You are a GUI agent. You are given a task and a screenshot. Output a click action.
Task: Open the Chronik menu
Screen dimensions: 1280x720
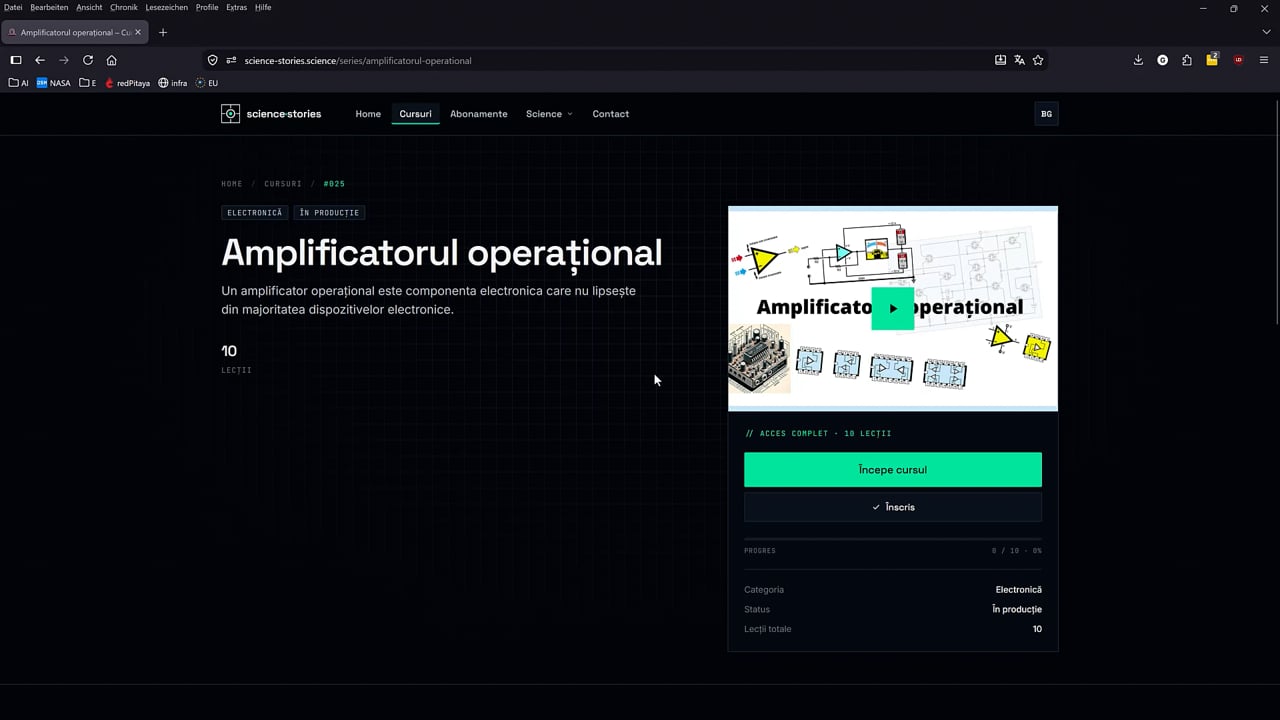click(124, 7)
